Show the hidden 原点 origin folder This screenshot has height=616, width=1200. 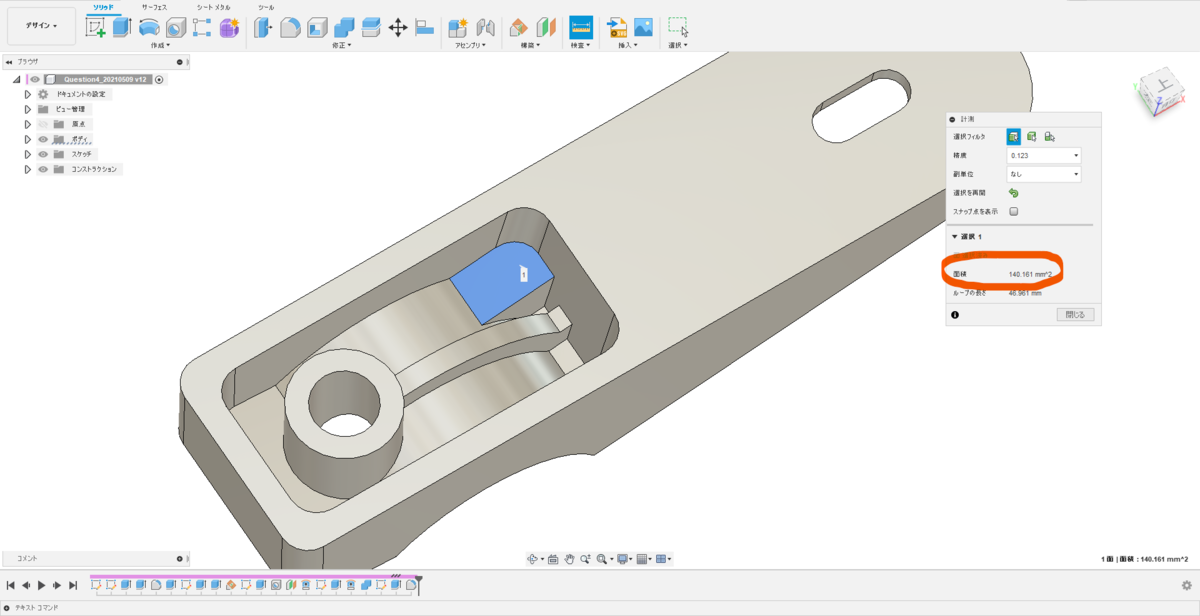coord(43,124)
